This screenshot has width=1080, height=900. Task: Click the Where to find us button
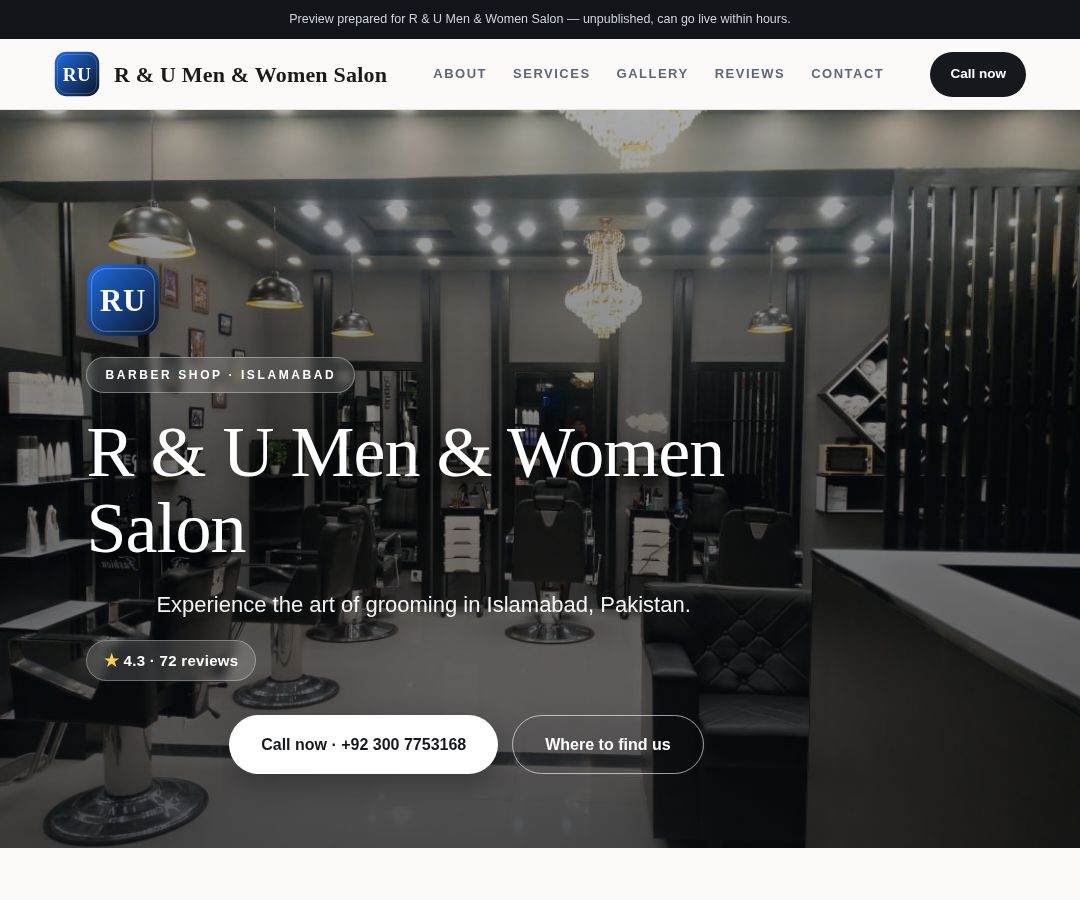coord(608,744)
